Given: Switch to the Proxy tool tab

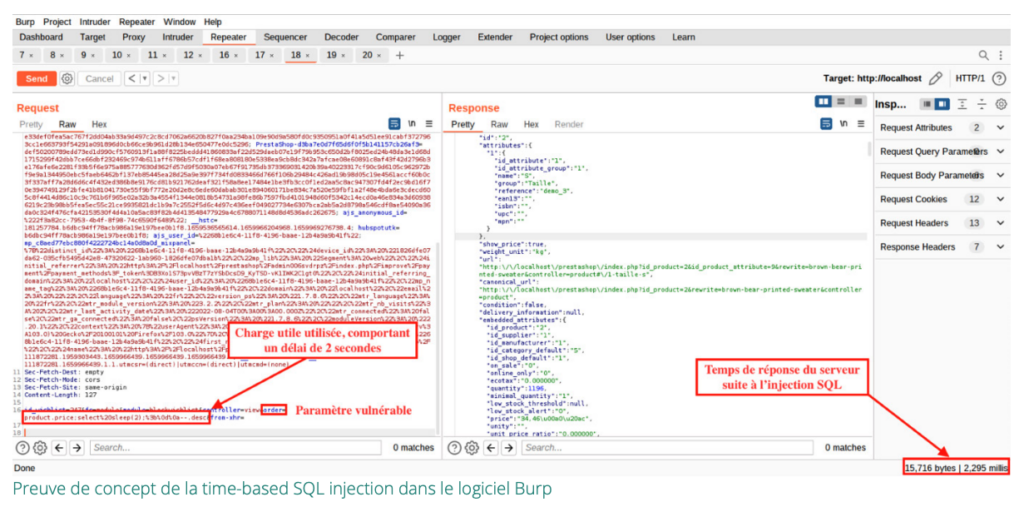Looking at the screenshot, I should (x=134, y=37).
